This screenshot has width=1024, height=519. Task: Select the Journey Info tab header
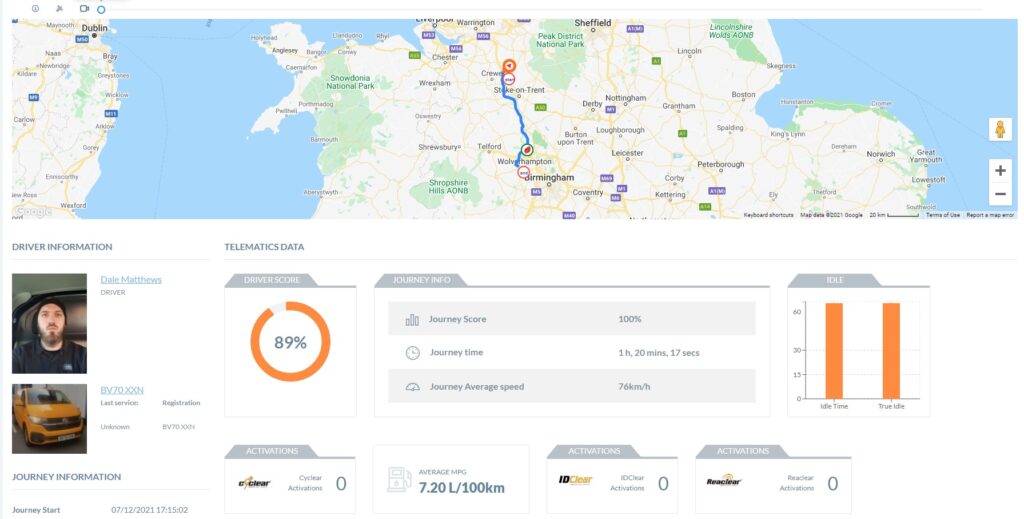click(x=421, y=280)
